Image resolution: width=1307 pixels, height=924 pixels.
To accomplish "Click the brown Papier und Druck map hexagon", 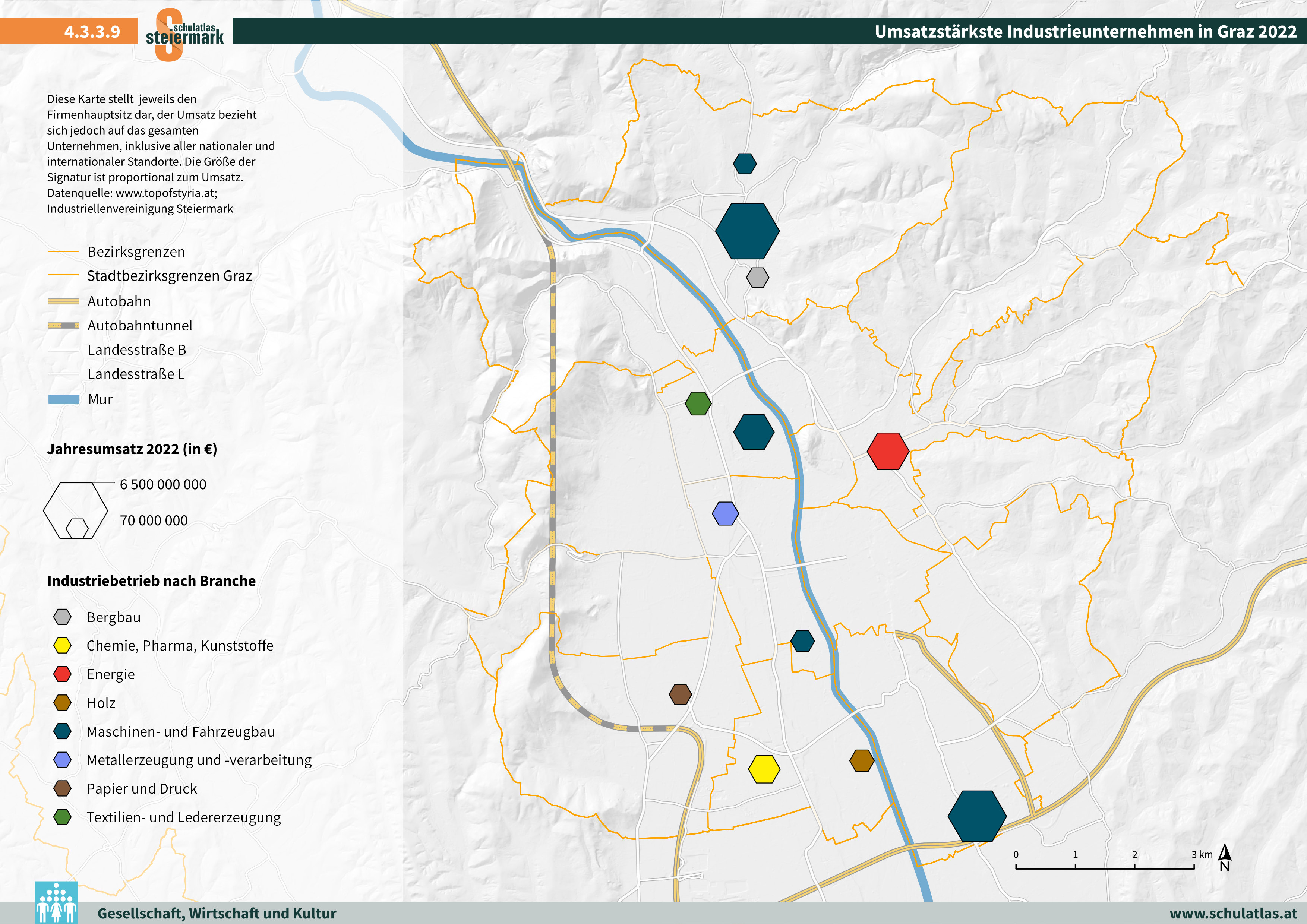I will [680, 694].
